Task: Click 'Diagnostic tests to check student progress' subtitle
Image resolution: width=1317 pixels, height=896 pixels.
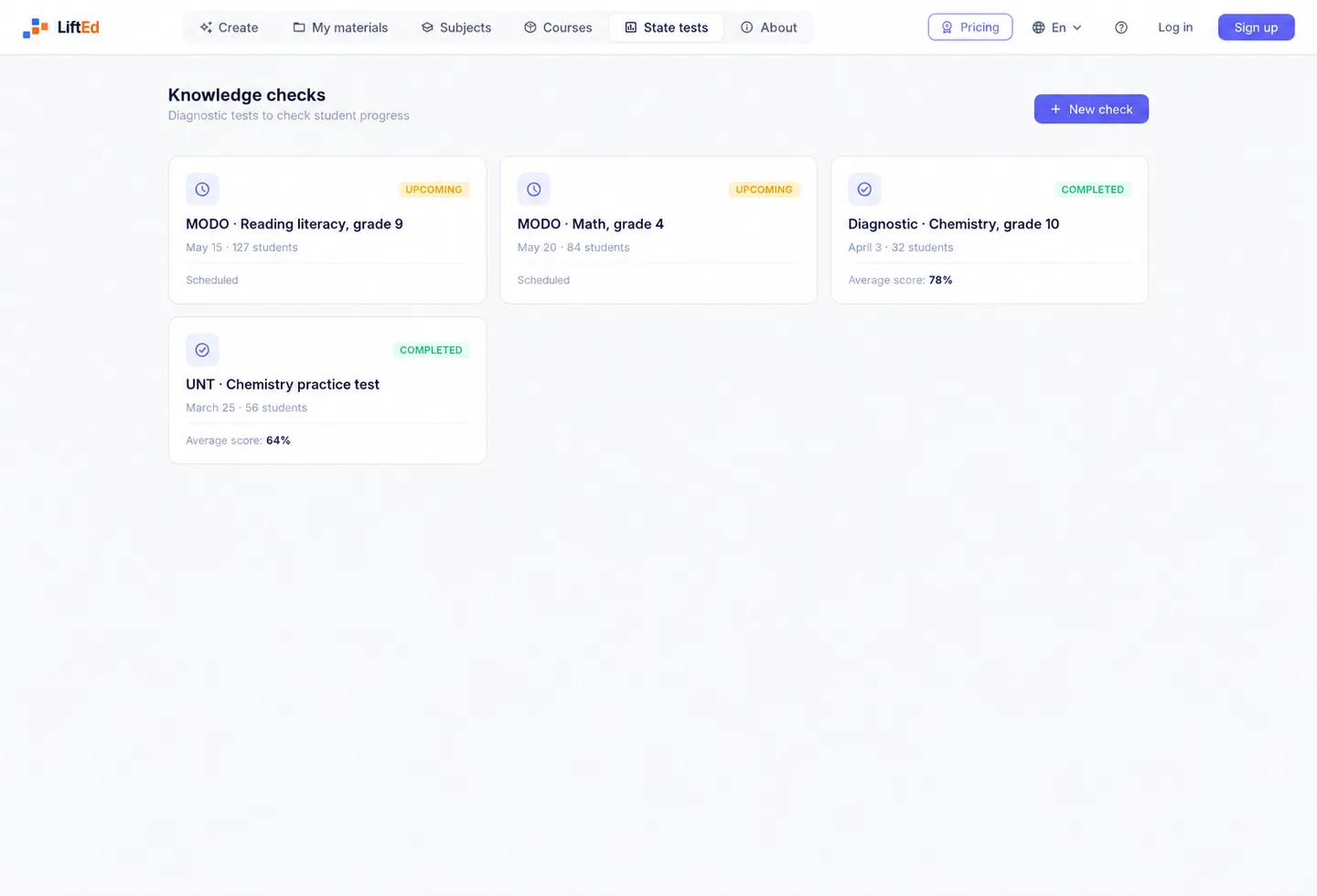Action: point(289,115)
